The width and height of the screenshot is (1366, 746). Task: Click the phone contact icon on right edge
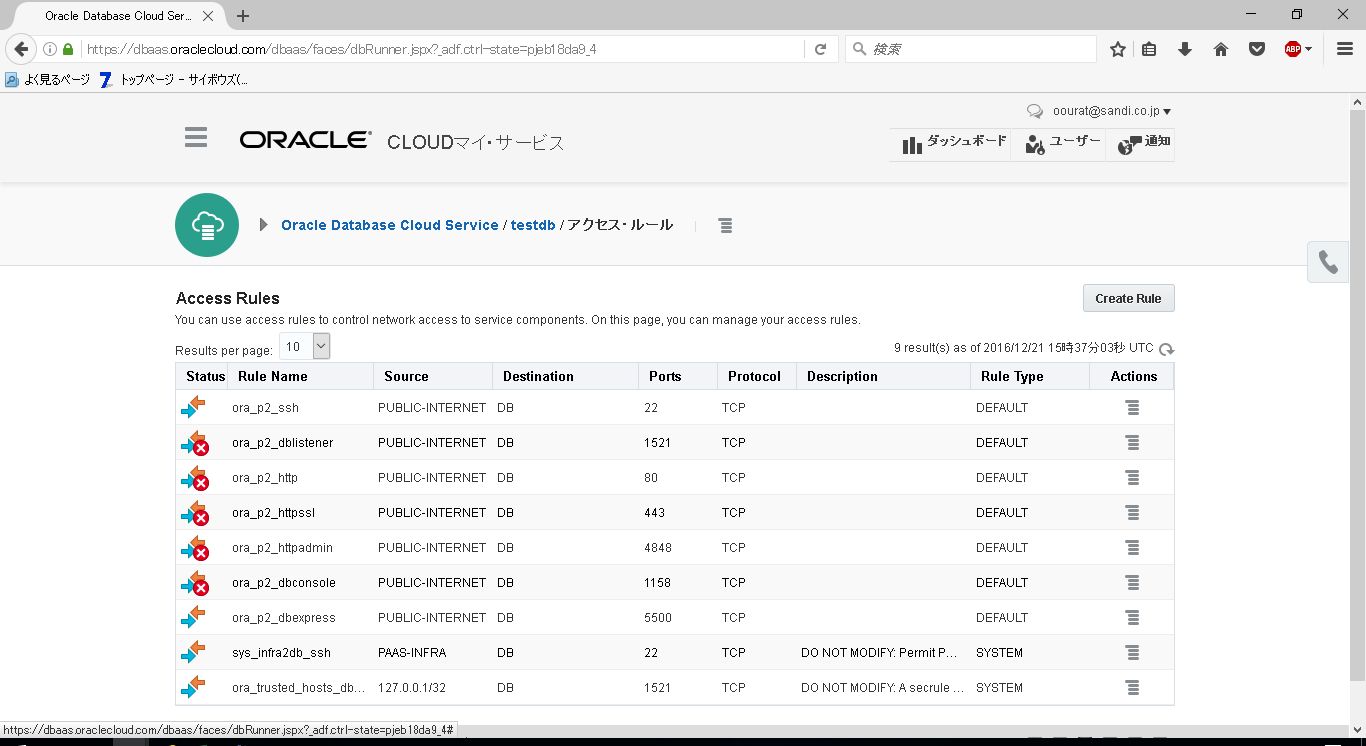pos(1328,262)
